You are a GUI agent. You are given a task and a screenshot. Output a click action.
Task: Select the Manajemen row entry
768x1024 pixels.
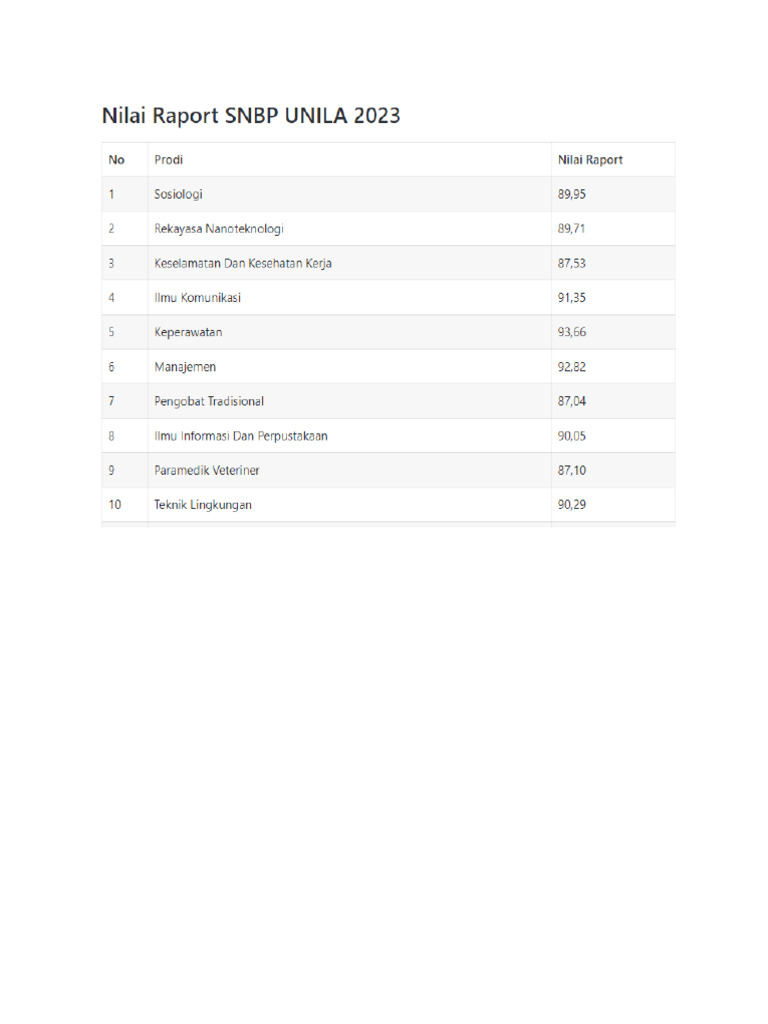[185, 367]
